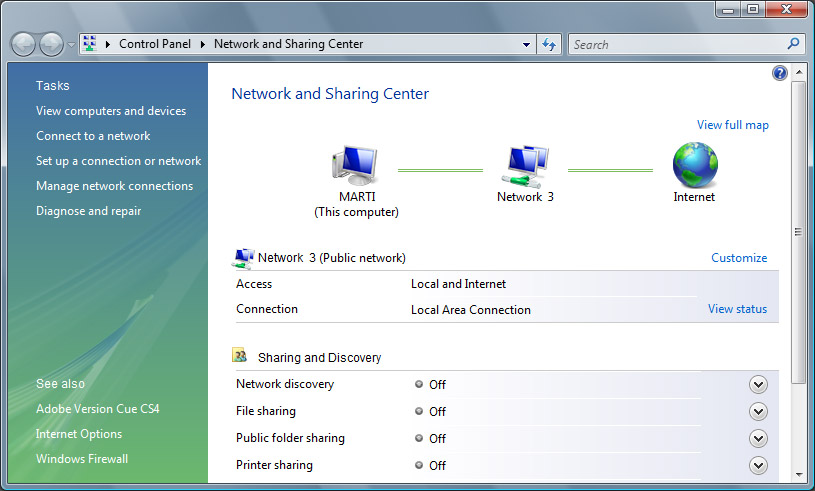Click View full map link
This screenshot has height=491, width=815.
click(732, 125)
